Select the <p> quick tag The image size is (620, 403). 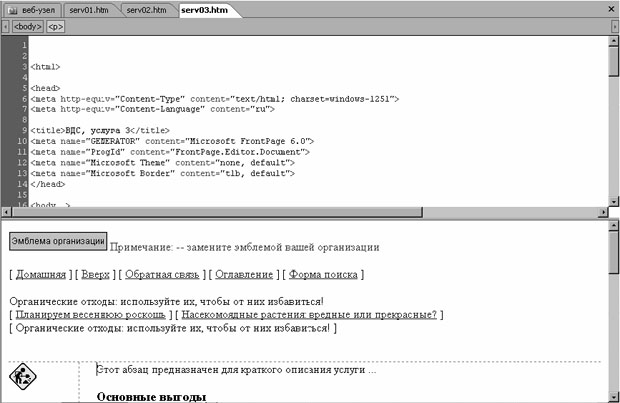pos(55,26)
